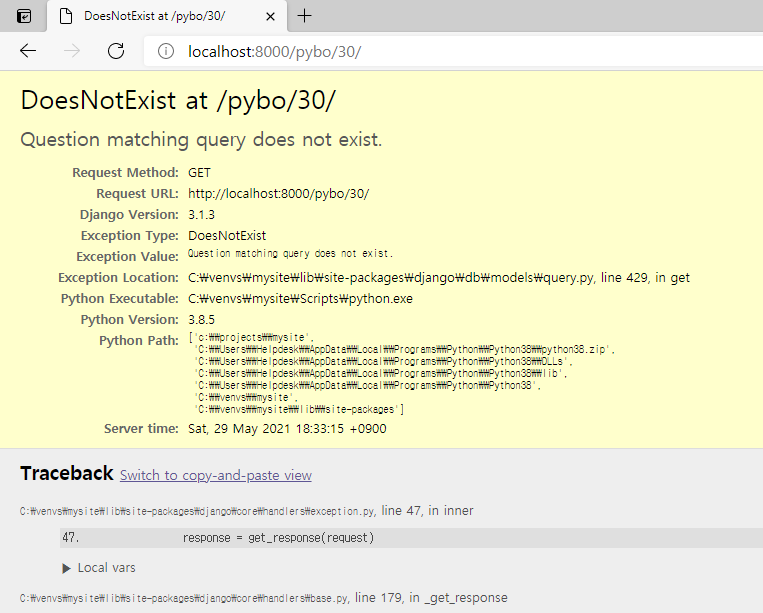View site information icon in address bar

165,51
